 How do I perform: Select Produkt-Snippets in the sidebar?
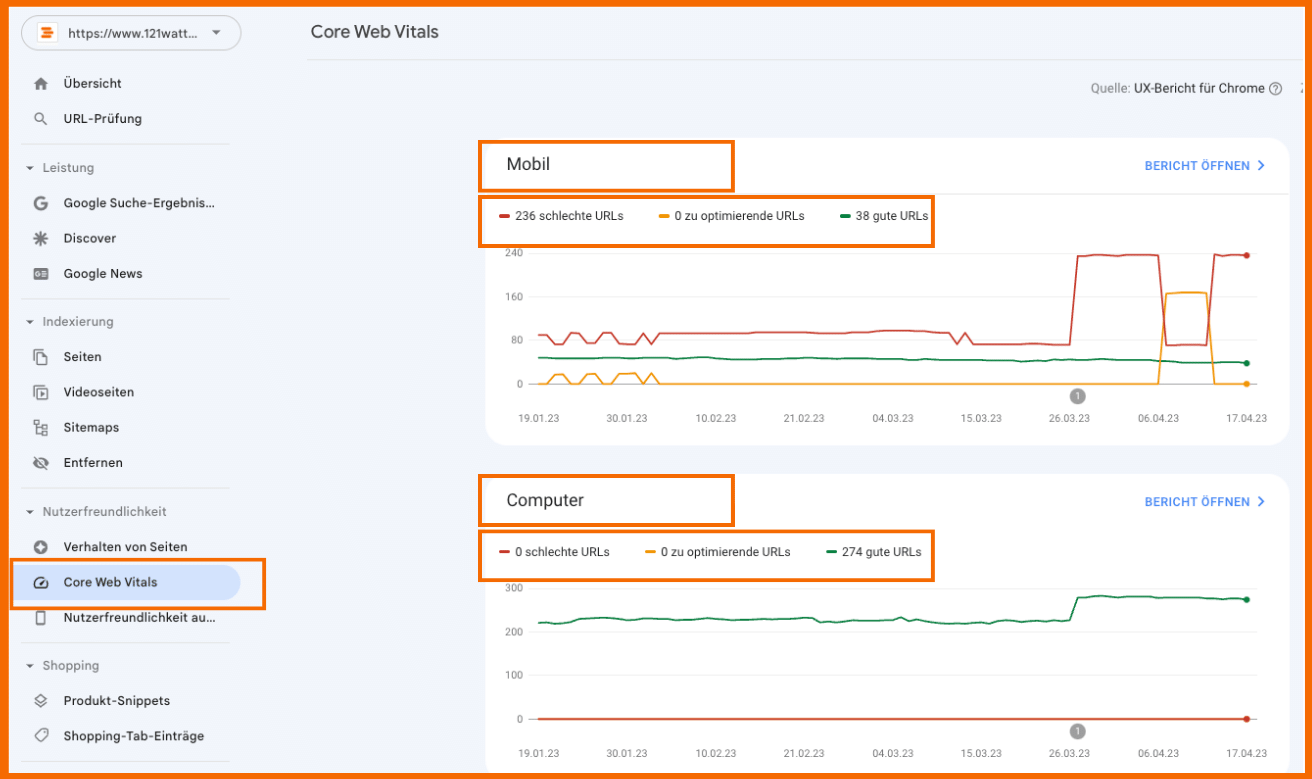pyautogui.click(x=116, y=701)
